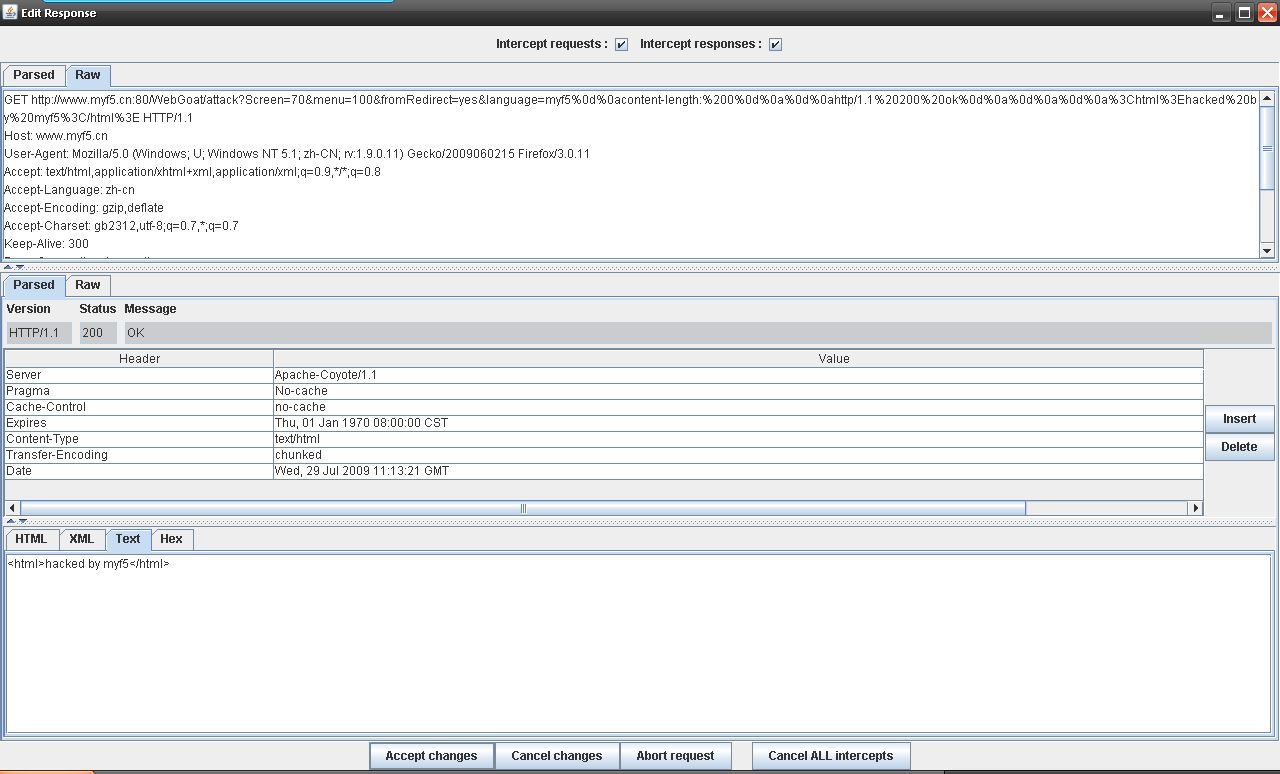1280x774 pixels.
Task: Click the 'Accept-Encoding: gzip,deflate' request line
Action: click(84, 208)
